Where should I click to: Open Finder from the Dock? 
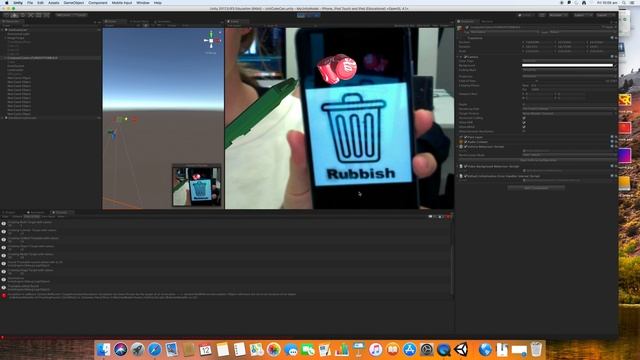tap(103, 350)
